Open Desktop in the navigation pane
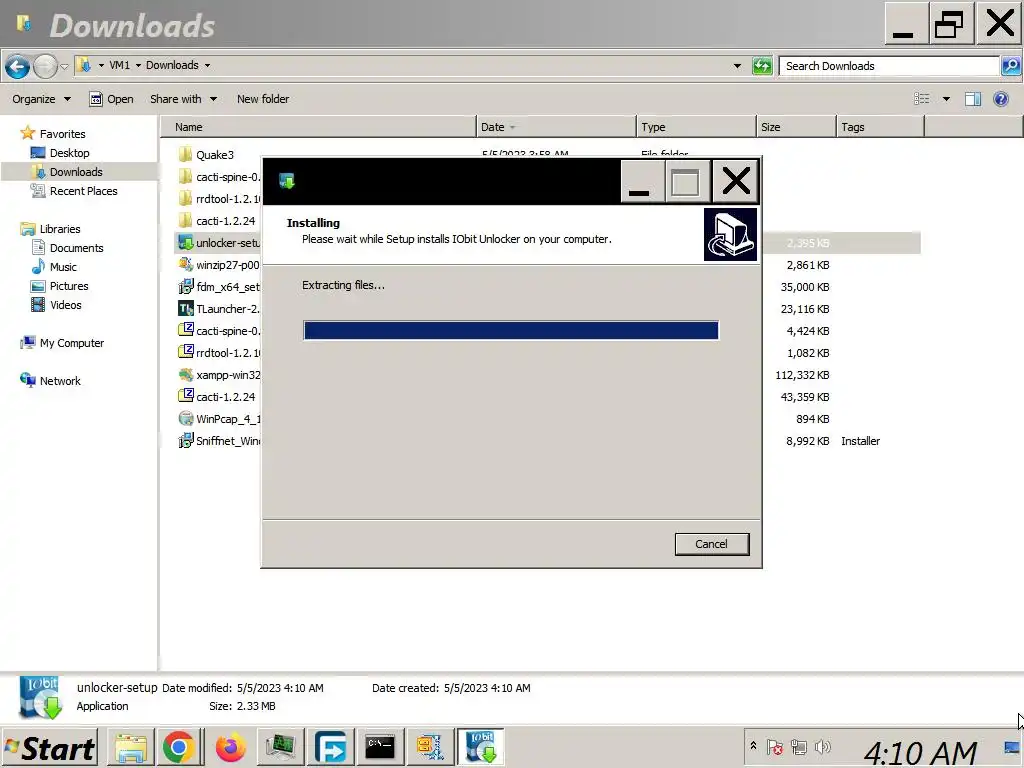 (70, 153)
